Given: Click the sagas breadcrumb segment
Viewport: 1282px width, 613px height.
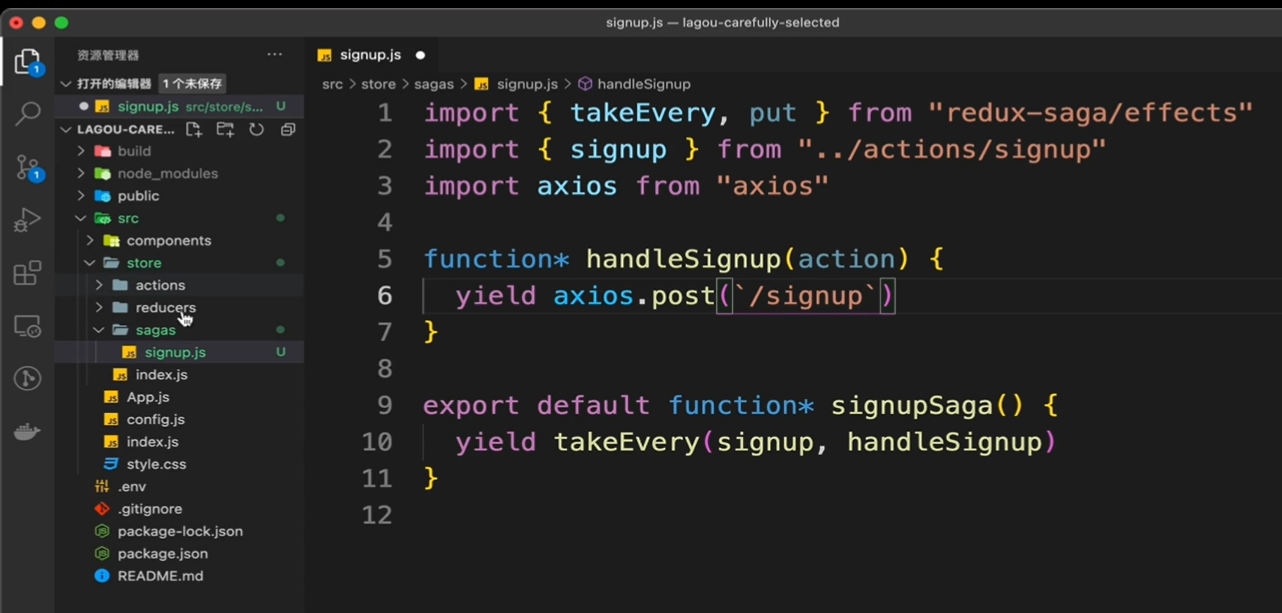Looking at the screenshot, I should coord(434,84).
